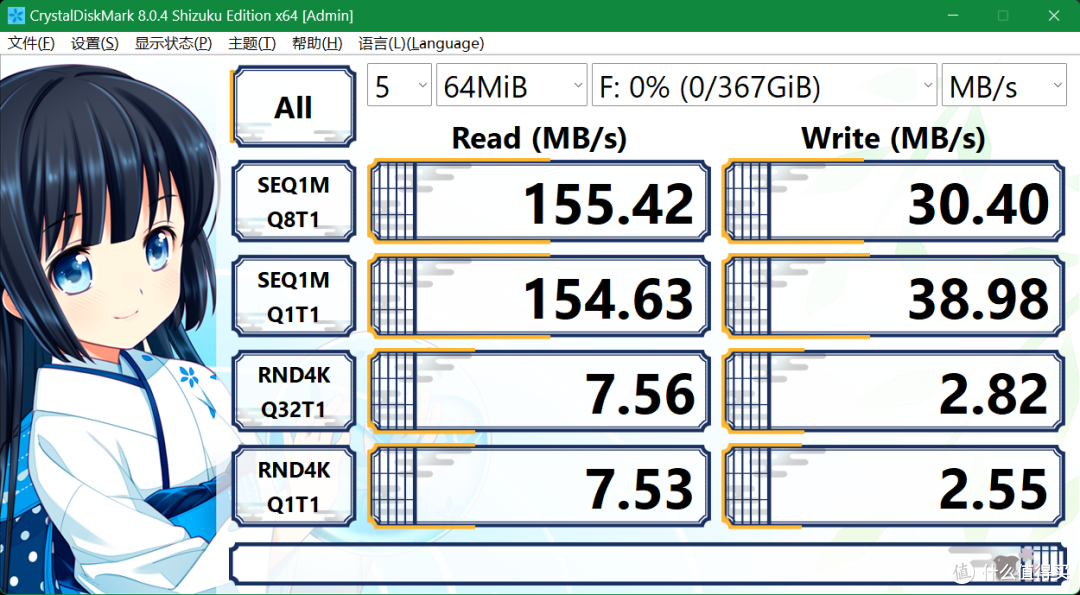Image resolution: width=1080 pixels, height=595 pixels.
Task: Open the 主题(T) menu
Action: click(x=251, y=43)
